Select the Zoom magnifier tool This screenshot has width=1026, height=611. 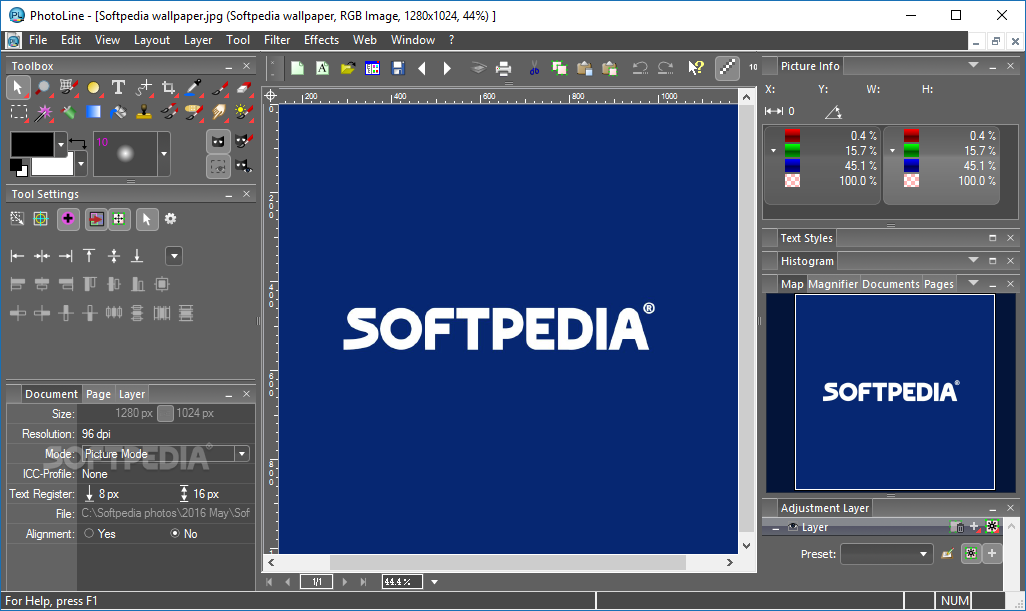43,87
